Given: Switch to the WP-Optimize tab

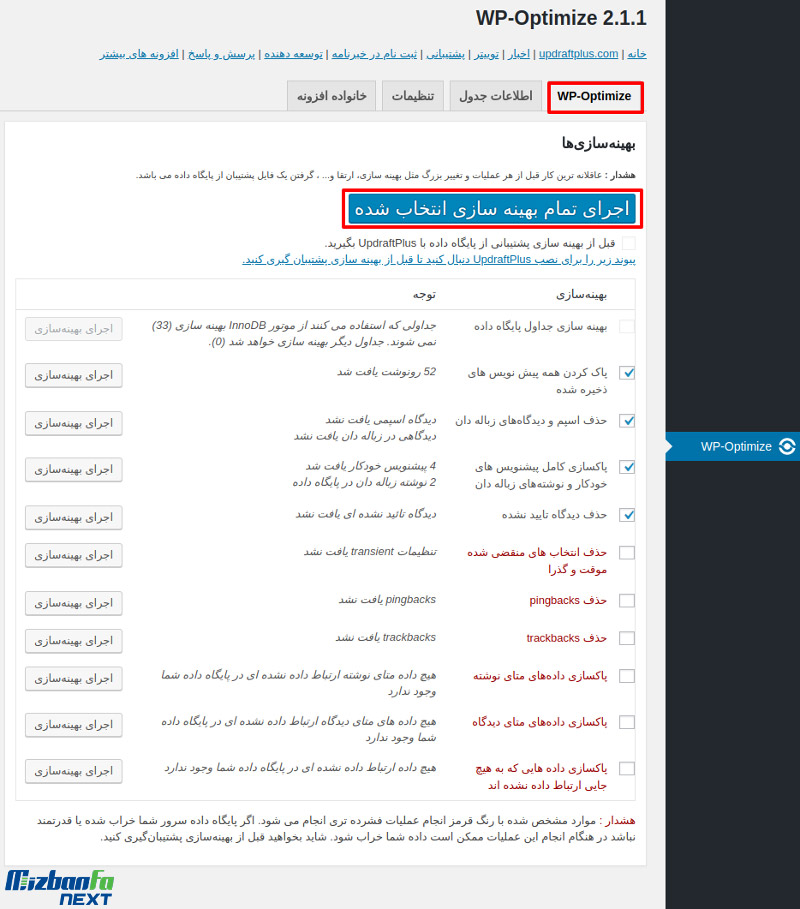Looking at the screenshot, I should [x=594, y=96].
